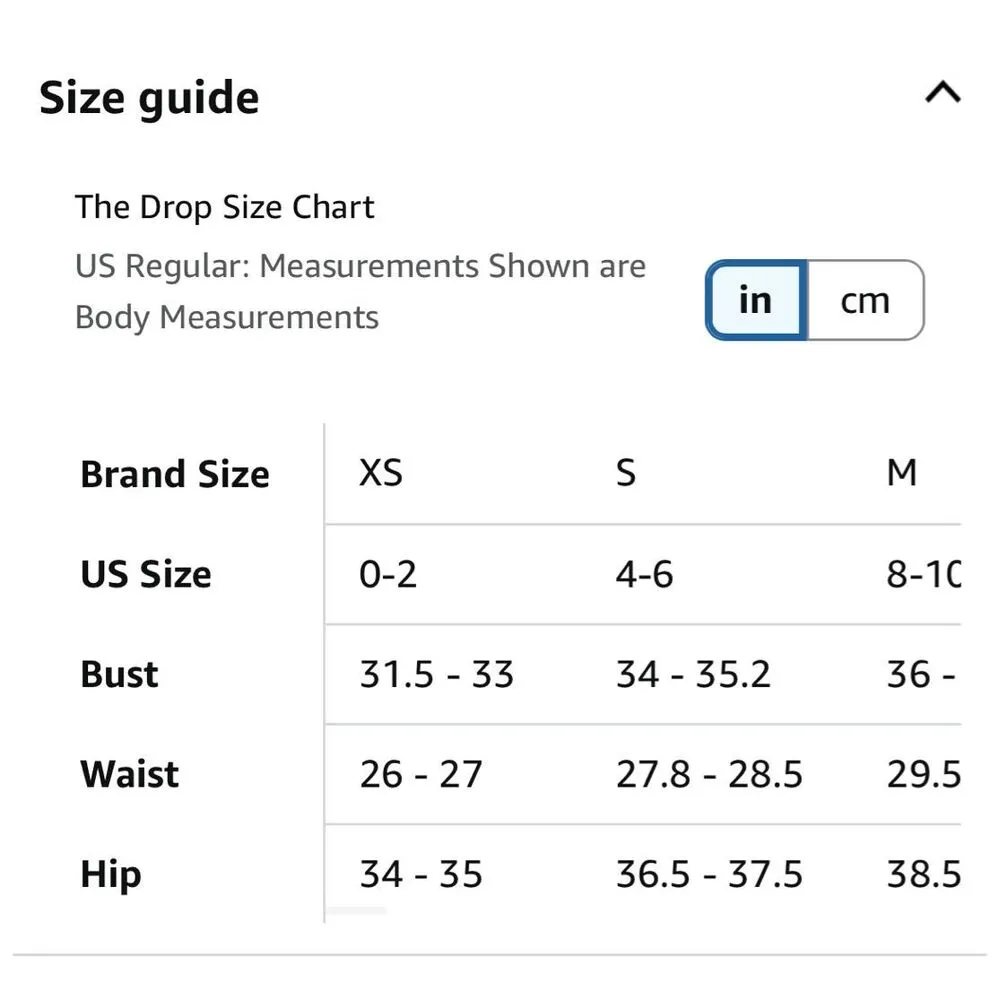
Task: Collapse the Size guide section
Action: (x=941, y=92)
